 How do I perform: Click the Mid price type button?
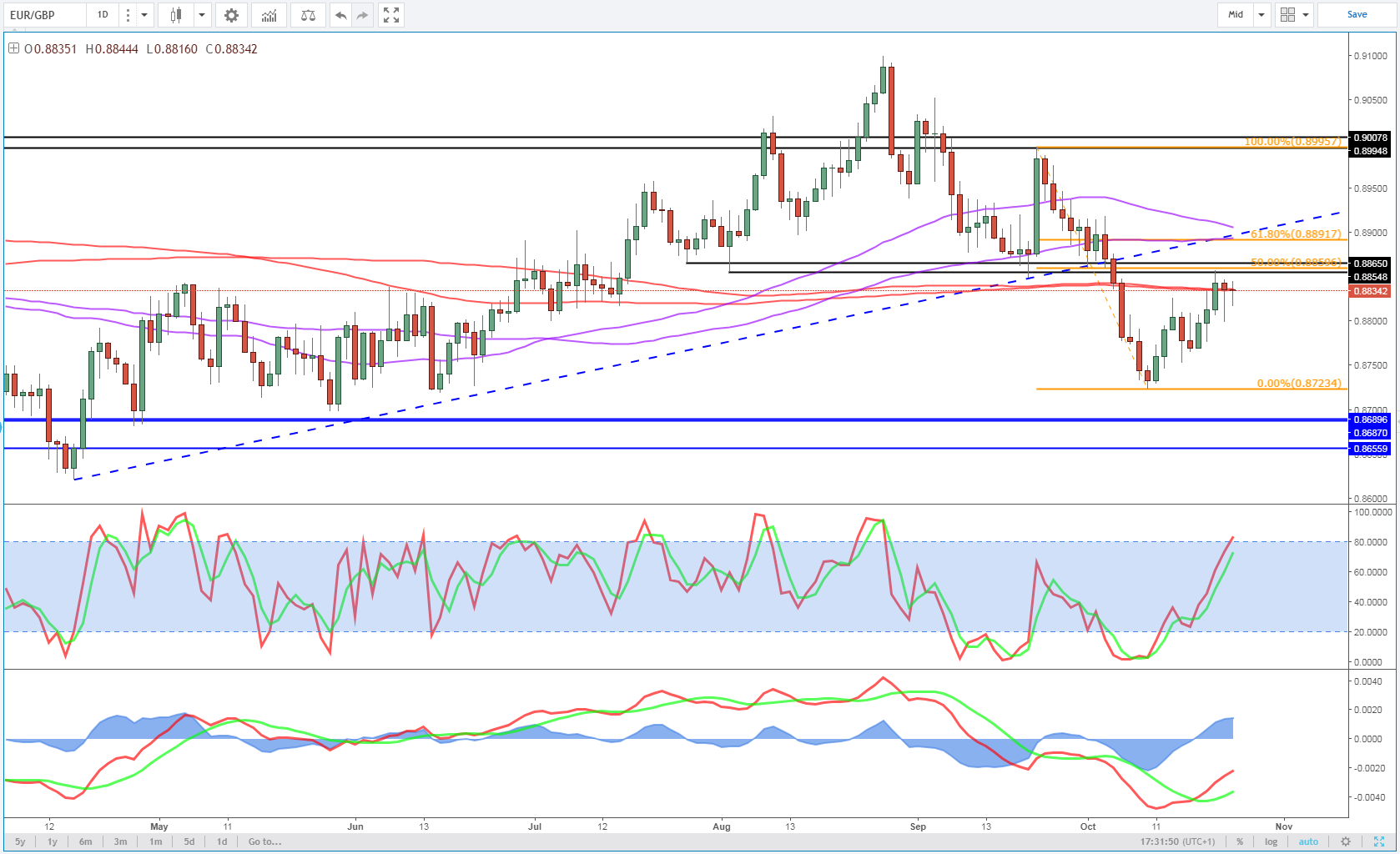click(1236, 15)
